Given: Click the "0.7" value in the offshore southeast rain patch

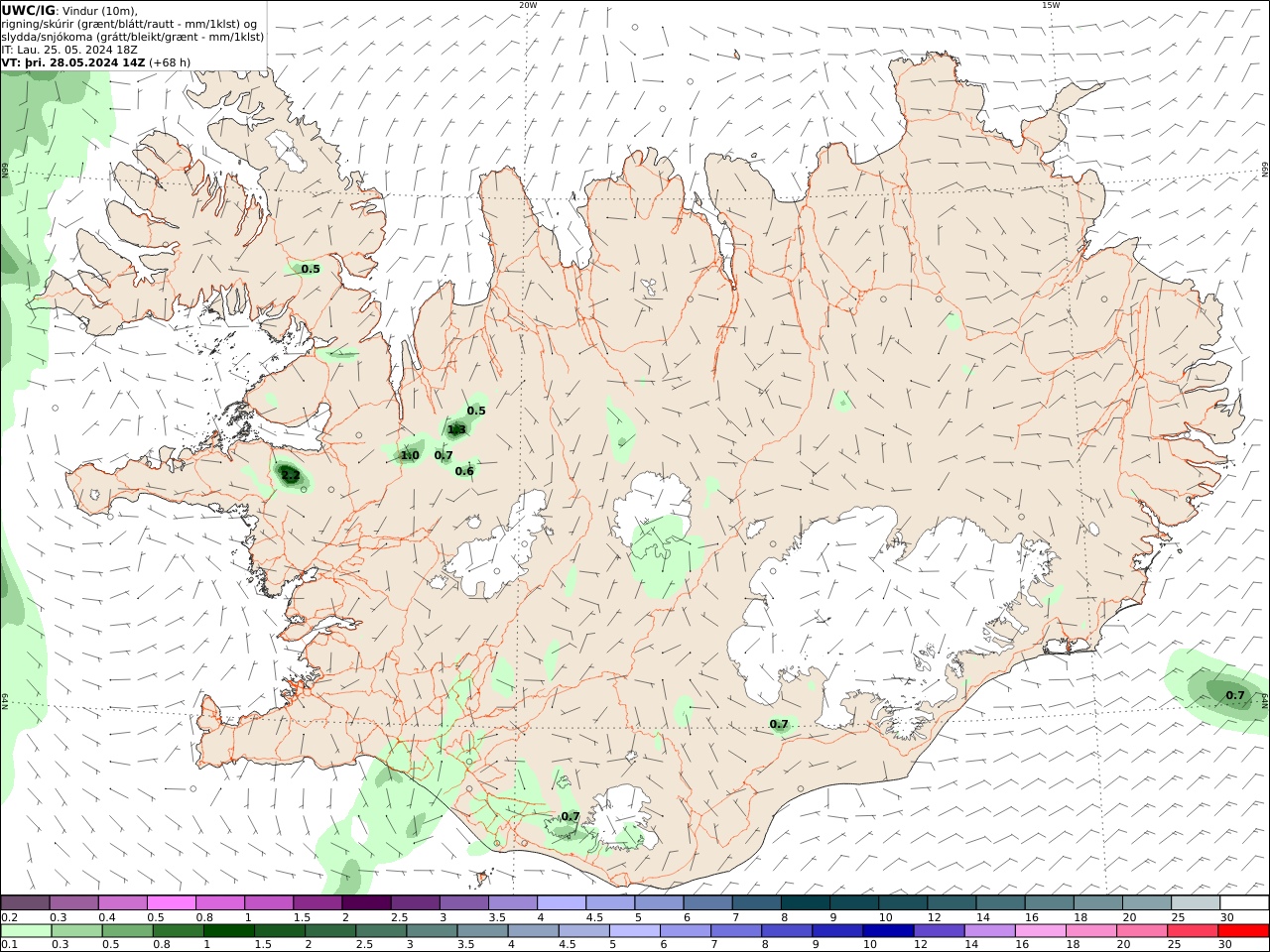Looking at the screenshot, I should (x=1235, y=695).
